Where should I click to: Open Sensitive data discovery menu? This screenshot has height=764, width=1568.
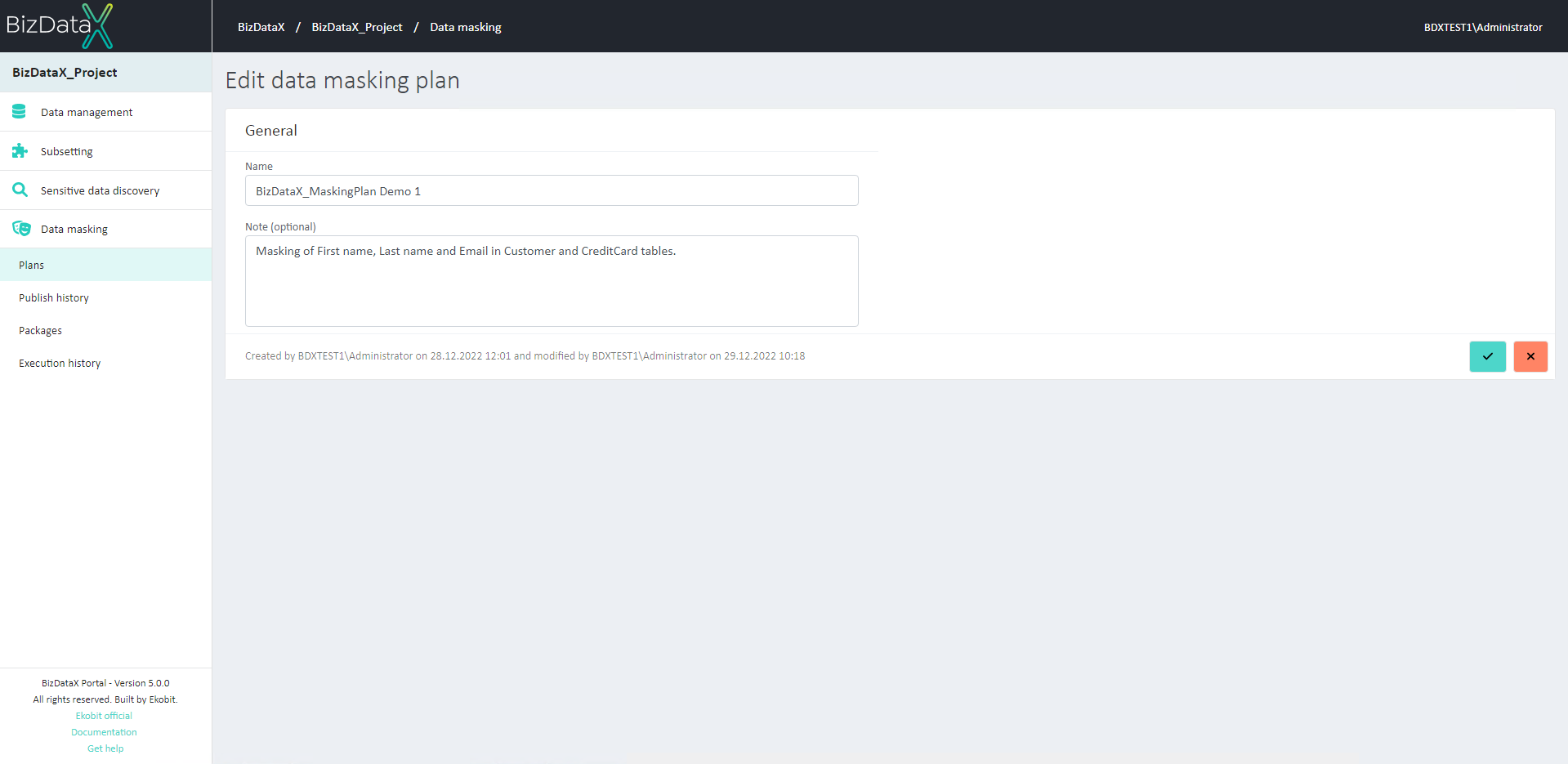click(x=105, y=190)
